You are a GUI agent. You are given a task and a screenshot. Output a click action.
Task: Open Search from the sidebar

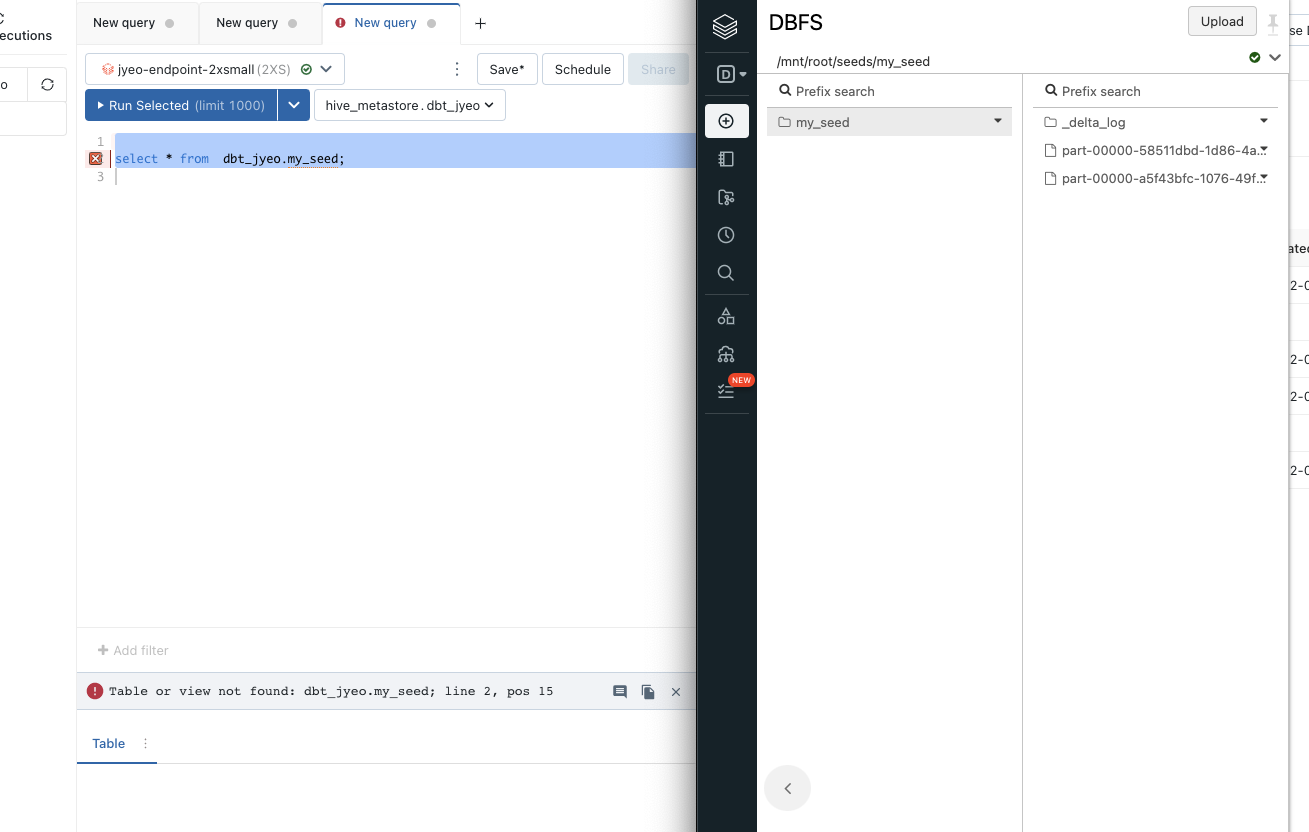coord(726,272)
